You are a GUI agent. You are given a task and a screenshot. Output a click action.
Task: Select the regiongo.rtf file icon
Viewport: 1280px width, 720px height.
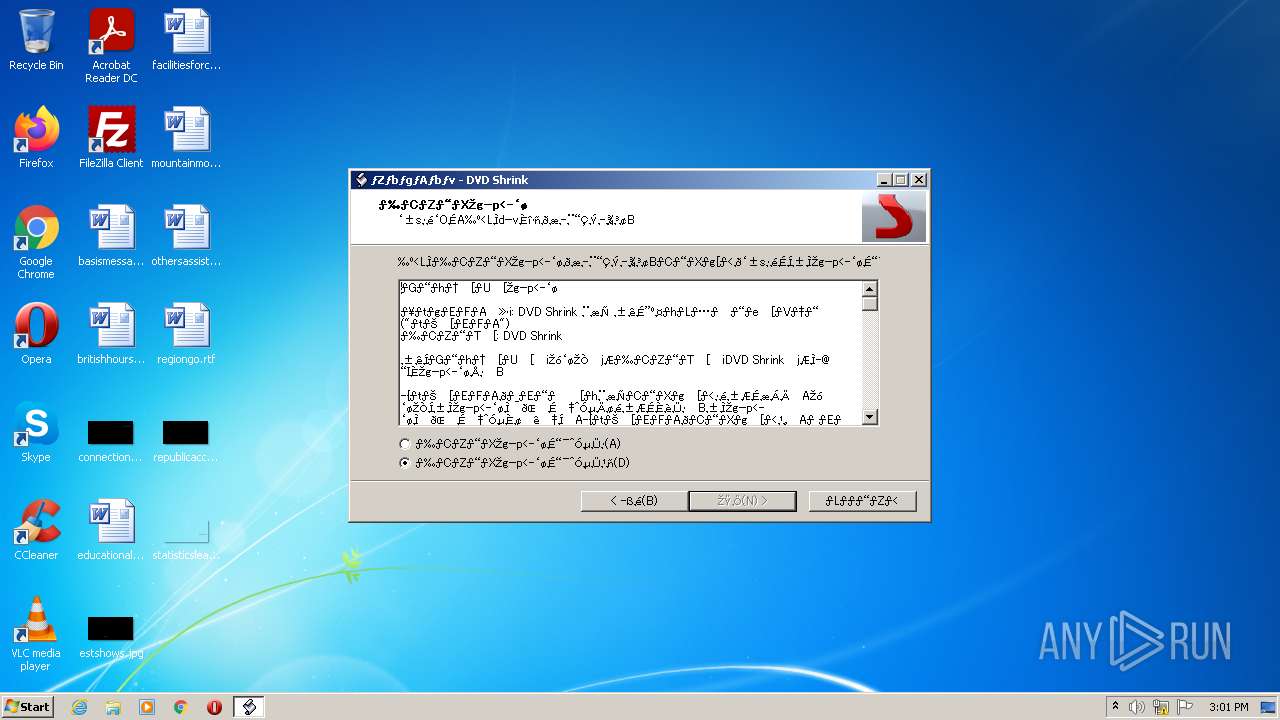(186, 334)
